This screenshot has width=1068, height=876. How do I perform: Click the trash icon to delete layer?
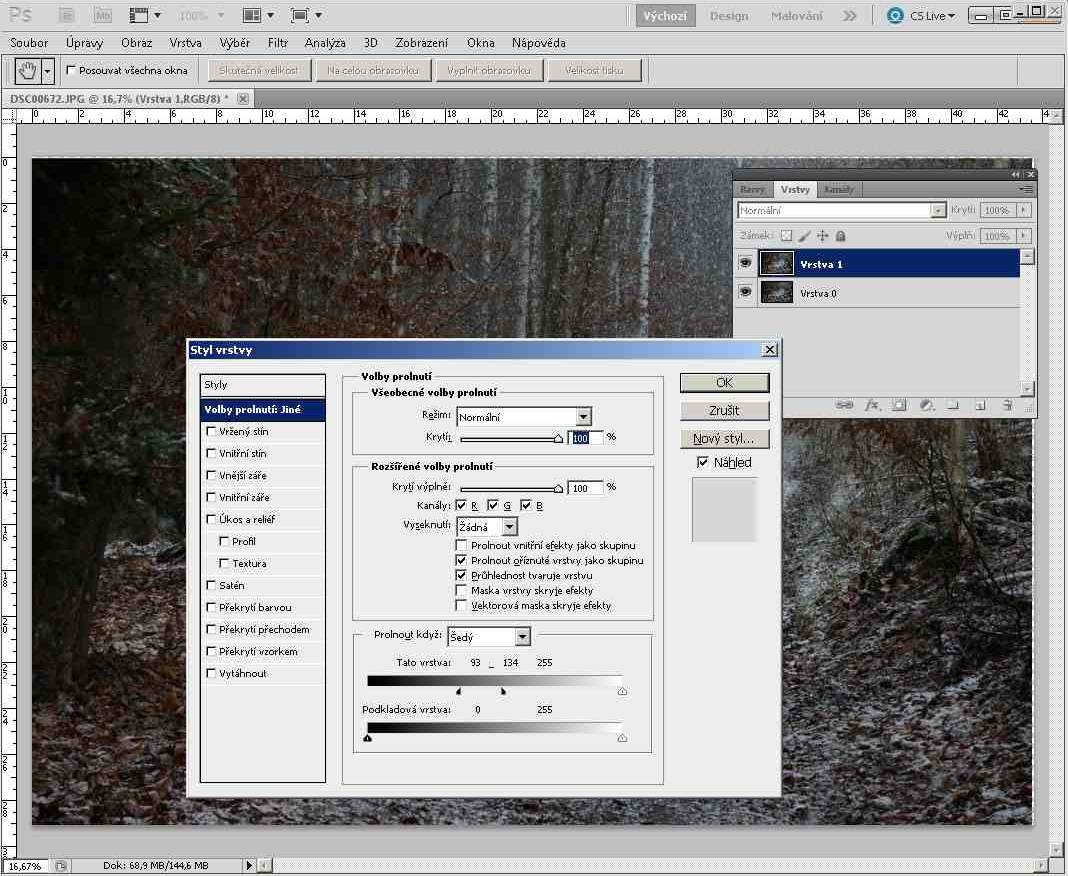tap(1007, 405)
